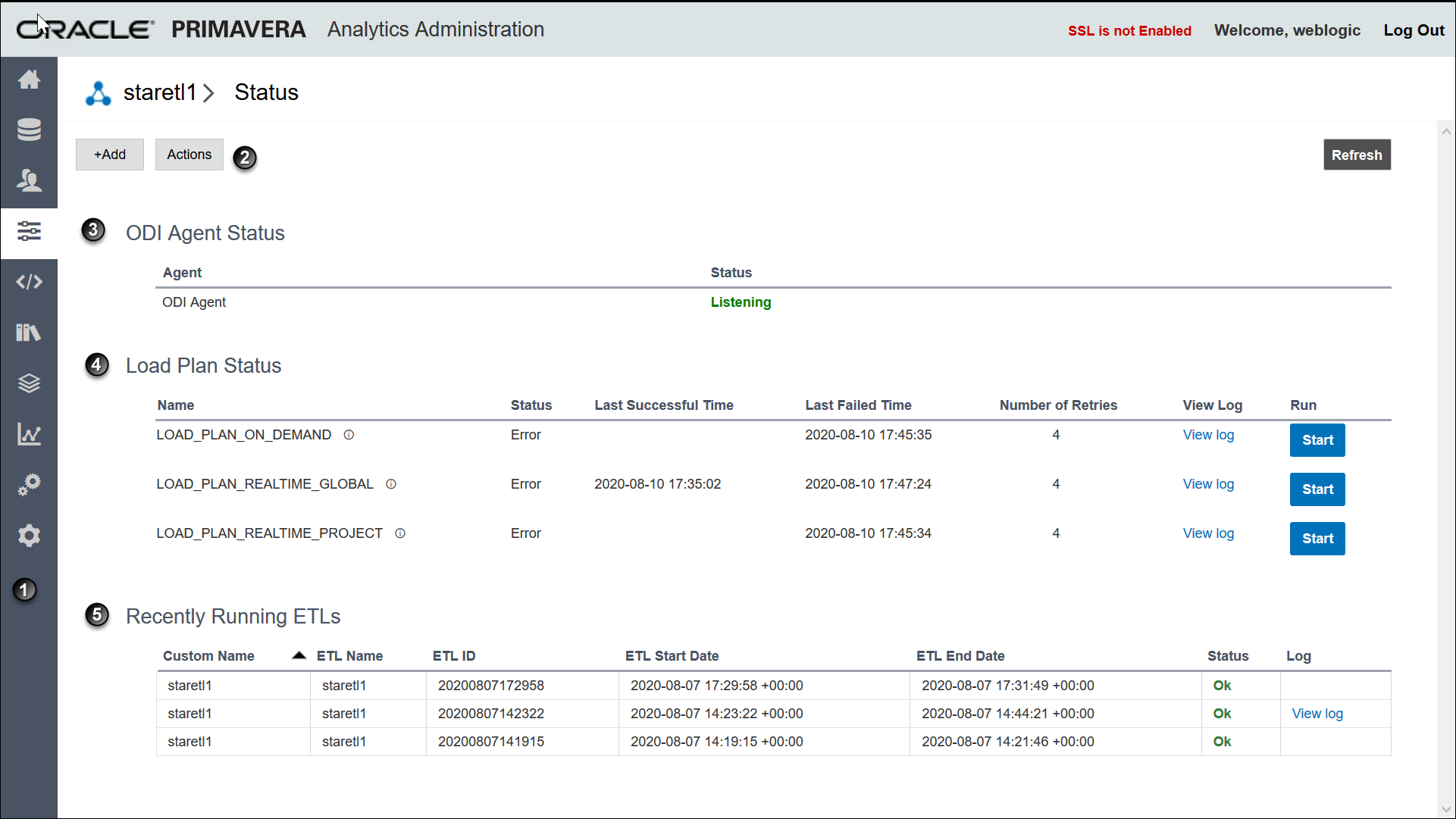
Task: Open the double gears sidebar icon
Action: (x=29, y=485)
